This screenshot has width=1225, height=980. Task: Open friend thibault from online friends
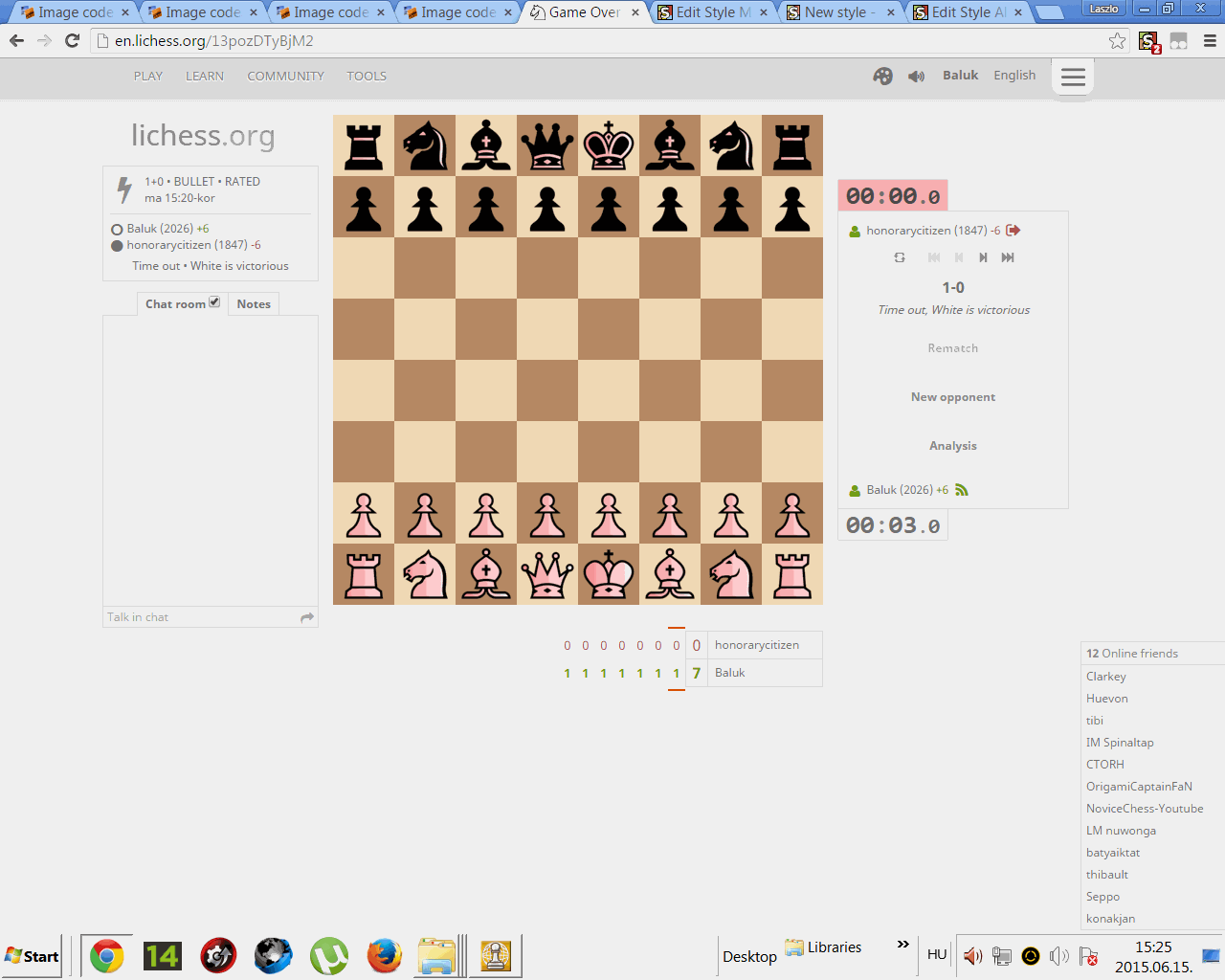point(1107,875)
